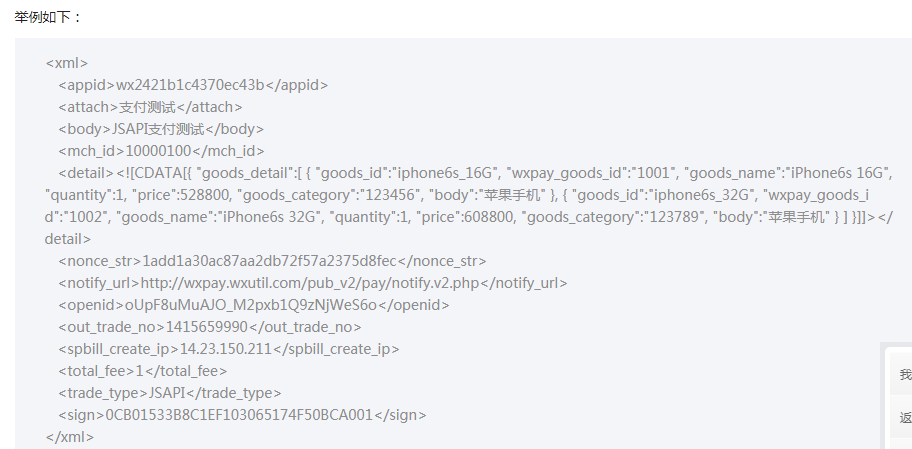Click the heading text 举例如下
Viewport: 912px width, 449px height.
coord(49,17)
